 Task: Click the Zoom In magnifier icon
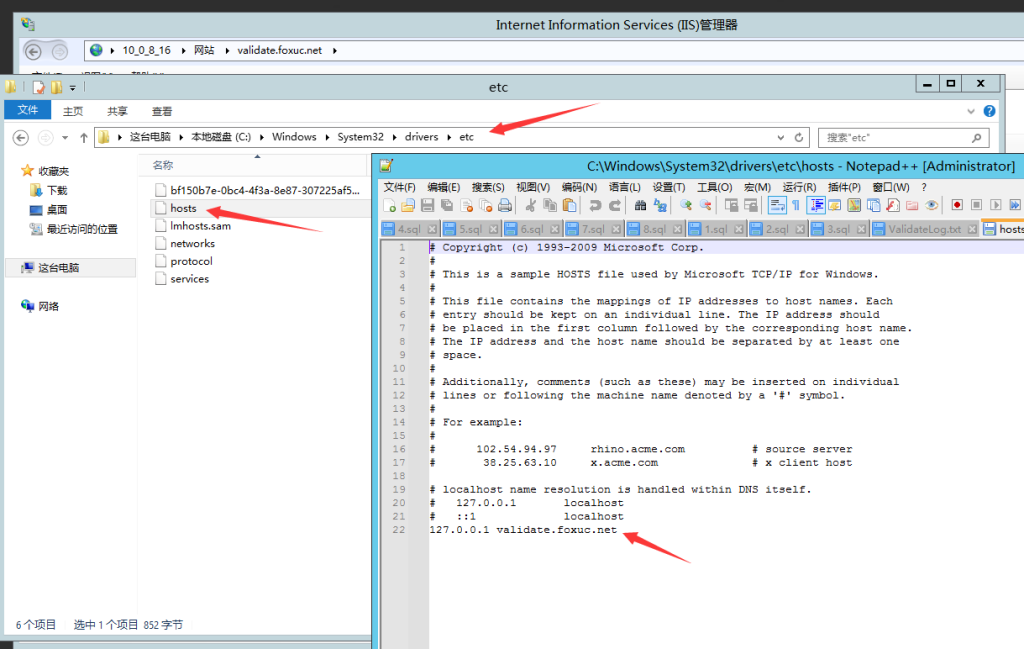(x=685, y=205)
